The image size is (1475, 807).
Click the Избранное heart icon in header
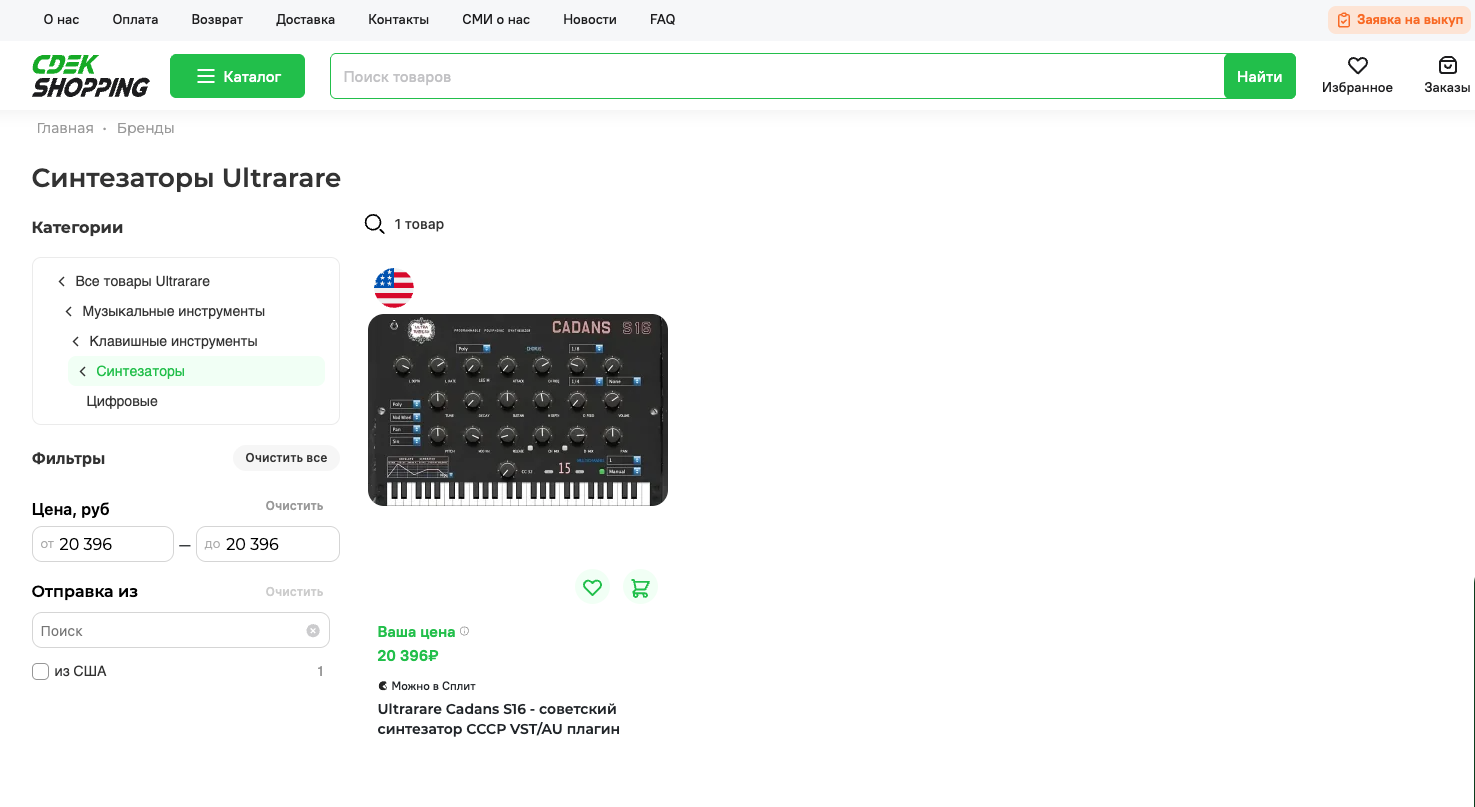pos(1357,66)
